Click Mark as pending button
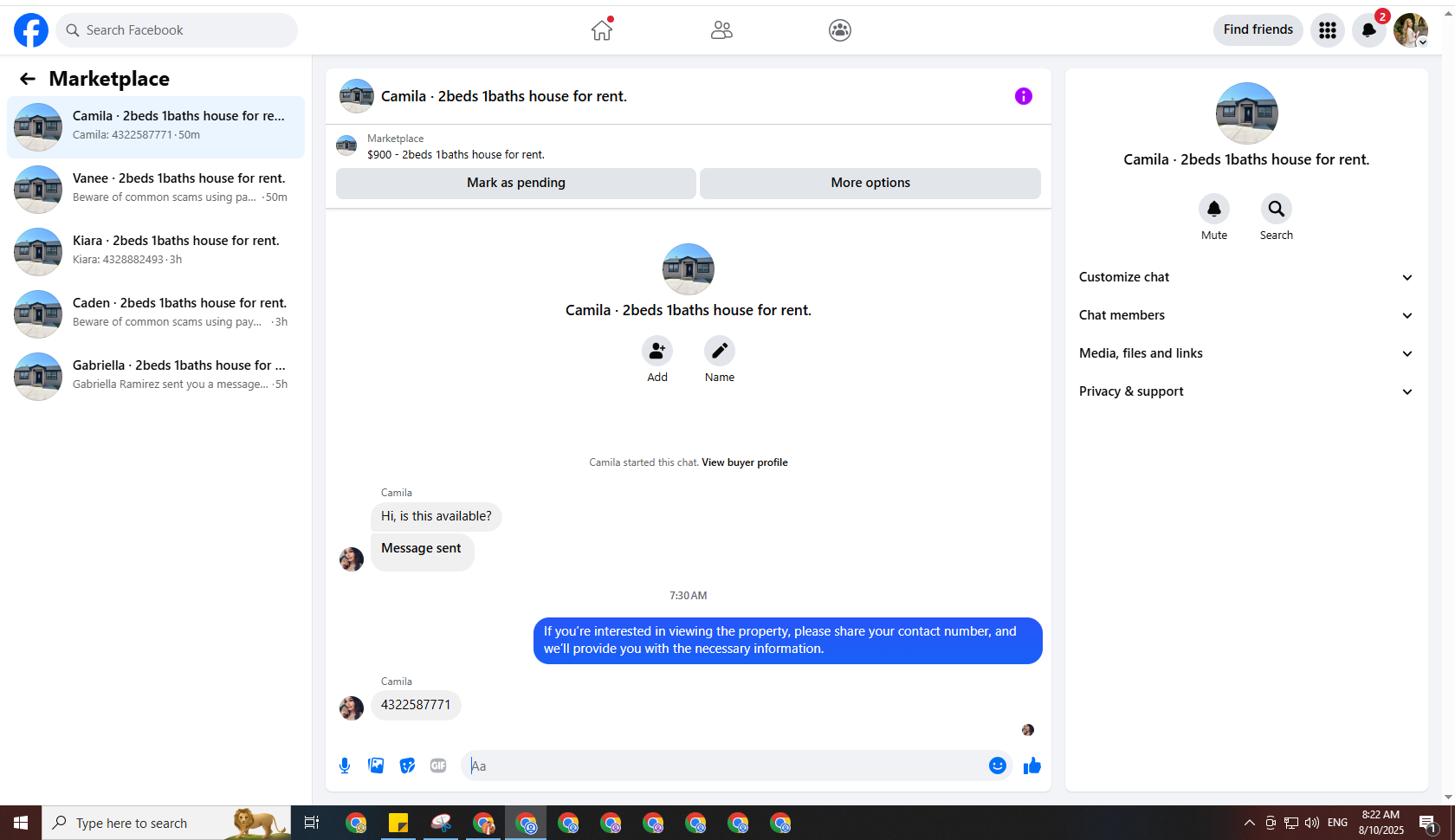The image size is (1455, 840). pyautogui.click(x=516, y=183)
